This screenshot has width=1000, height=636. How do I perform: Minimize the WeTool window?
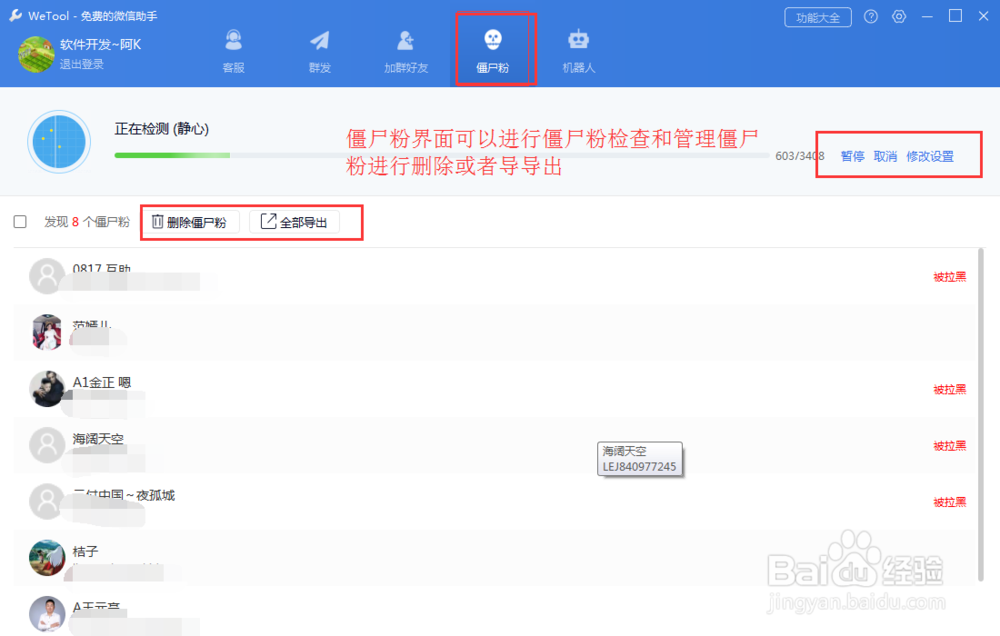927,17
